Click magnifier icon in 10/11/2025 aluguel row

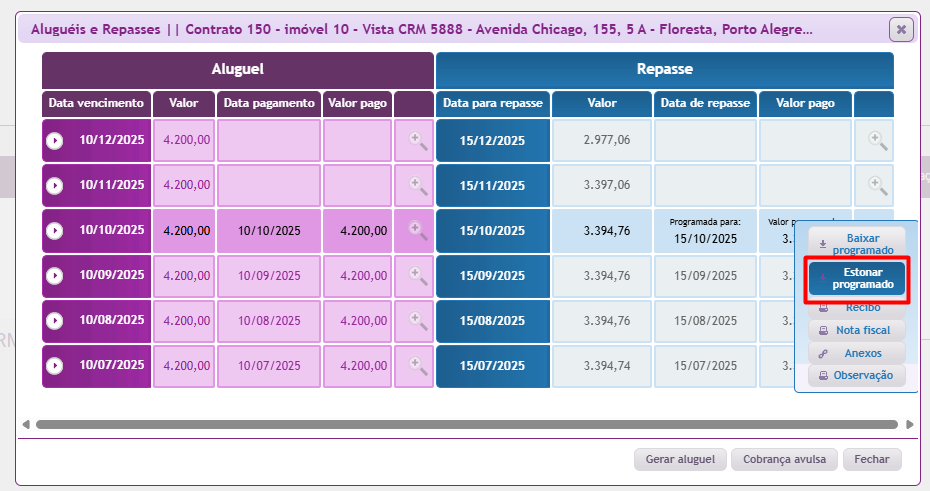[417, 185]
